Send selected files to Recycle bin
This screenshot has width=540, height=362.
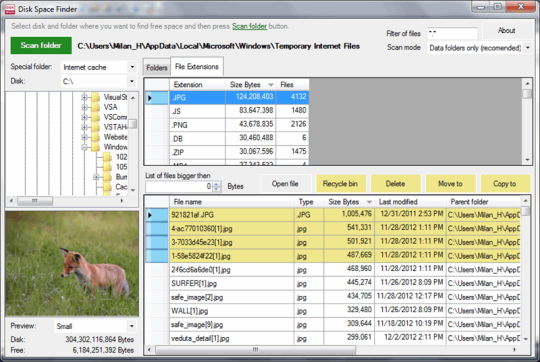click(x=340, y=184)
